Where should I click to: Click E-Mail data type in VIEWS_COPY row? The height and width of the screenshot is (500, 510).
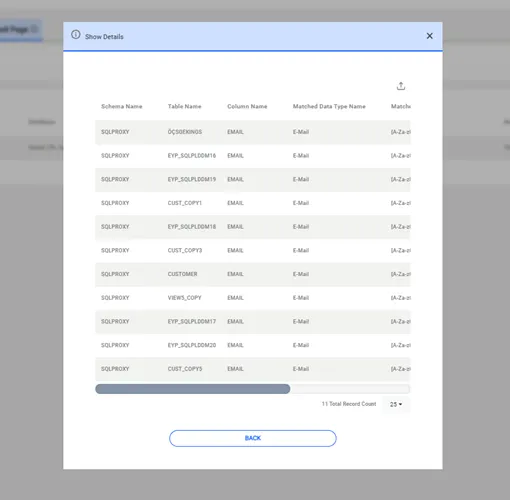(x=301, y=298)
